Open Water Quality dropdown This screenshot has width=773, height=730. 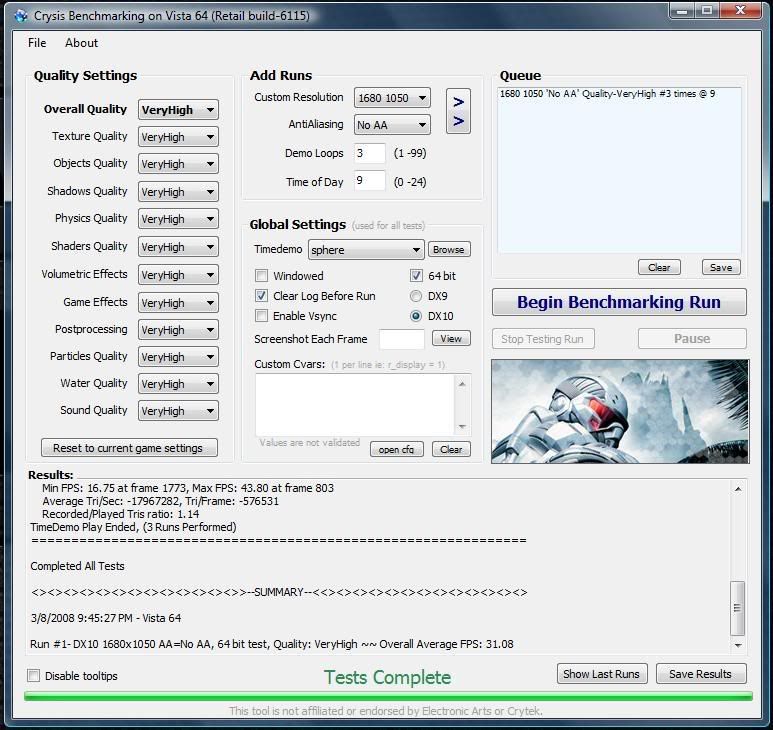pos(178,383)
